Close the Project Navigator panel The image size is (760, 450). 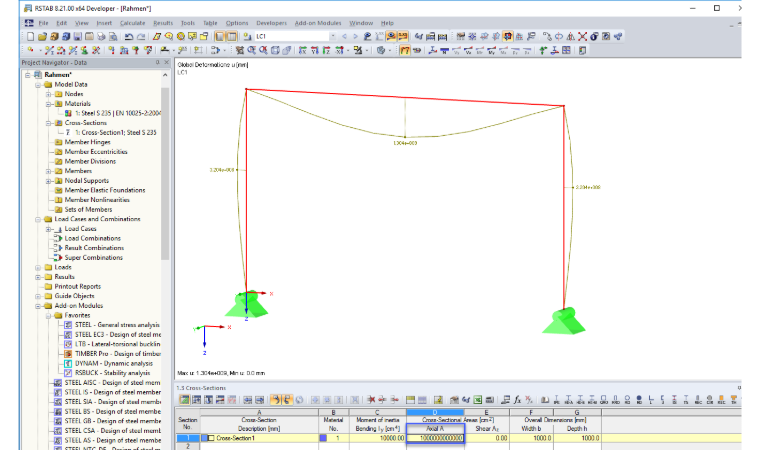pos(166,63)
